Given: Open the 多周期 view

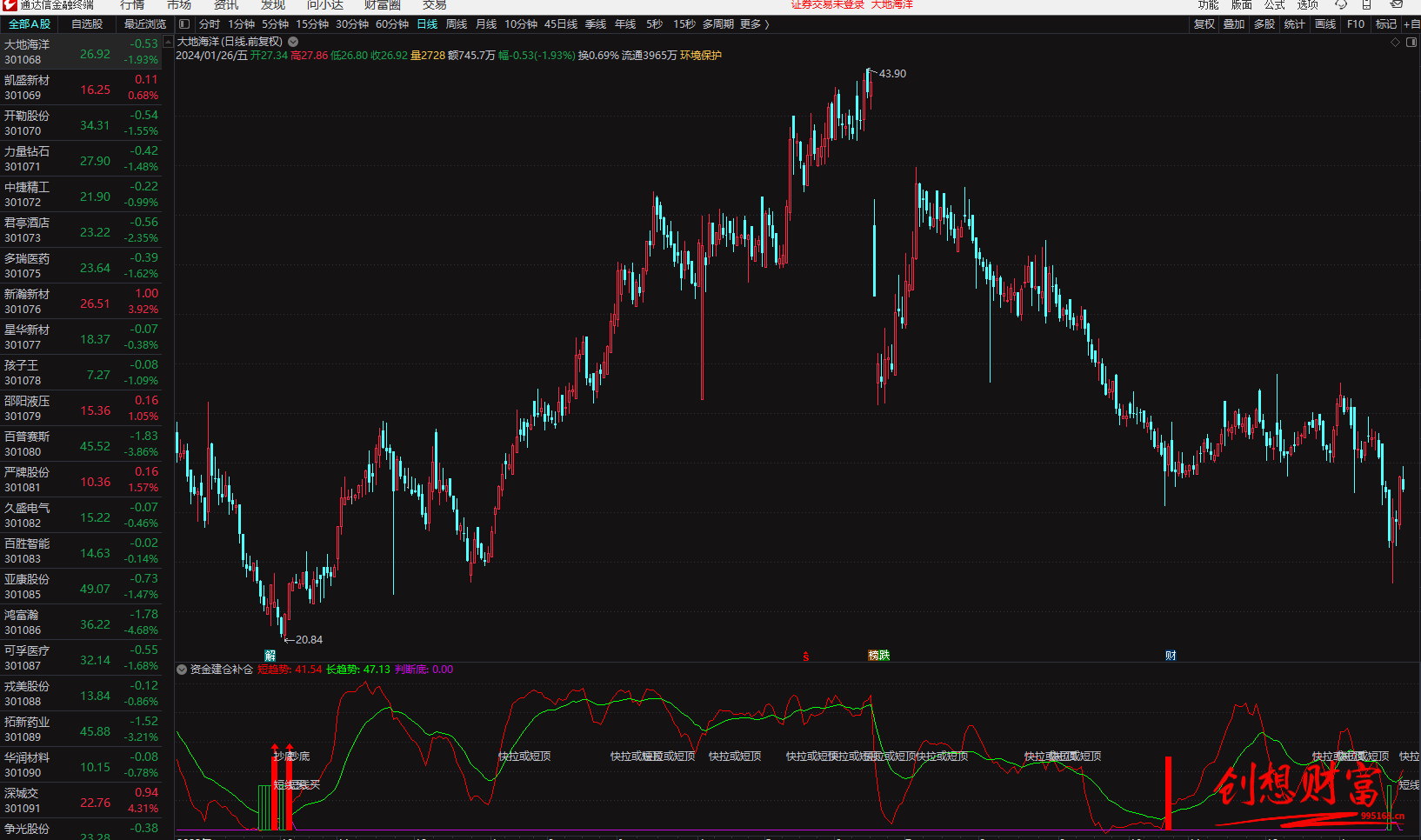Looking at the screenshot, I should pyautogui.click(x=718, y=24).
